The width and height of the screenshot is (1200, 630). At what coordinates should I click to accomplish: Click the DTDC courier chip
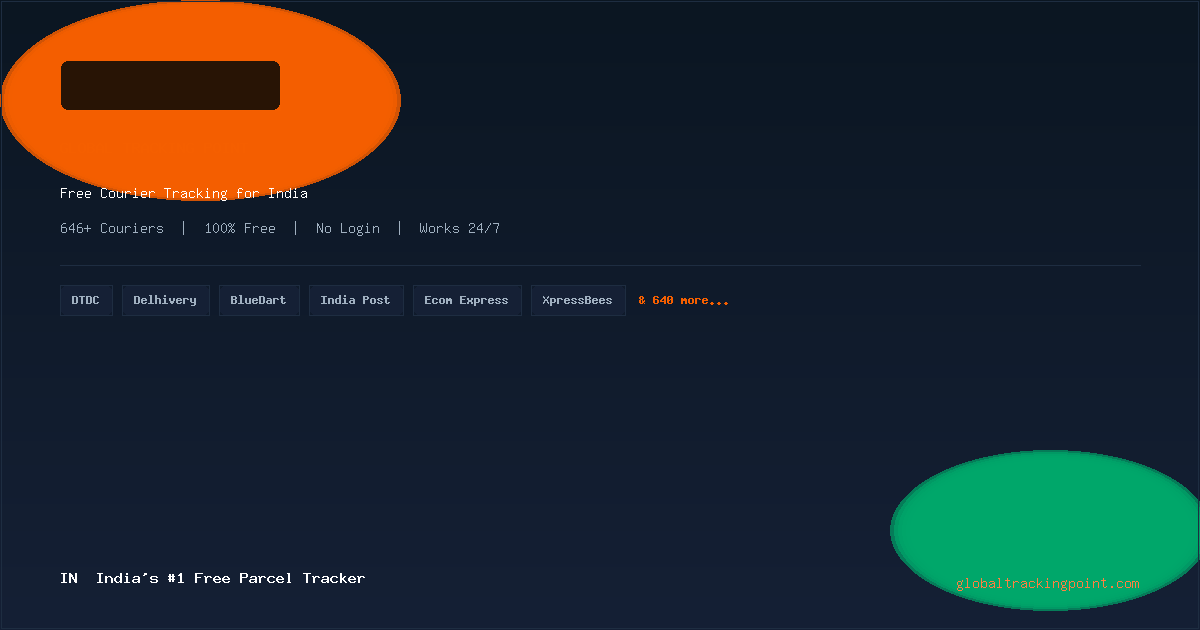86,300
